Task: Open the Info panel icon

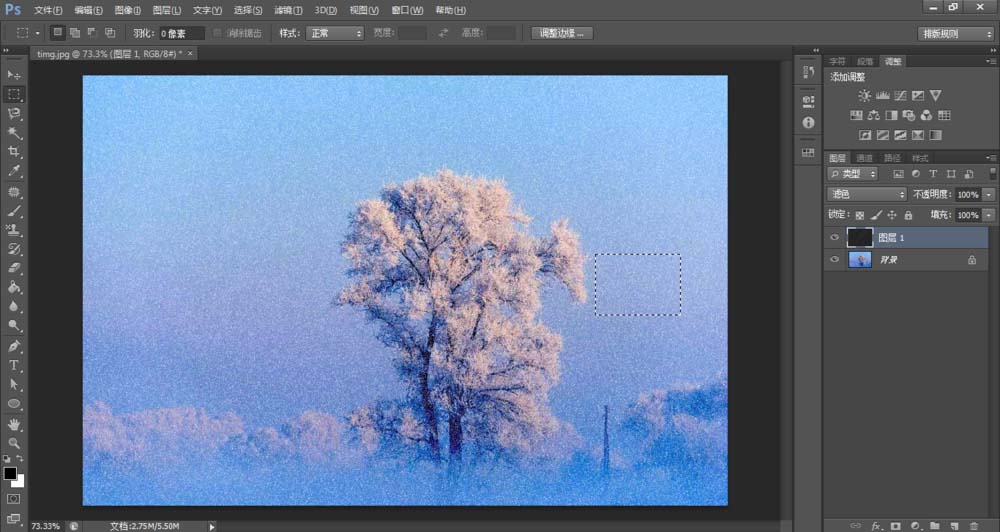Action: pos(808,122)
